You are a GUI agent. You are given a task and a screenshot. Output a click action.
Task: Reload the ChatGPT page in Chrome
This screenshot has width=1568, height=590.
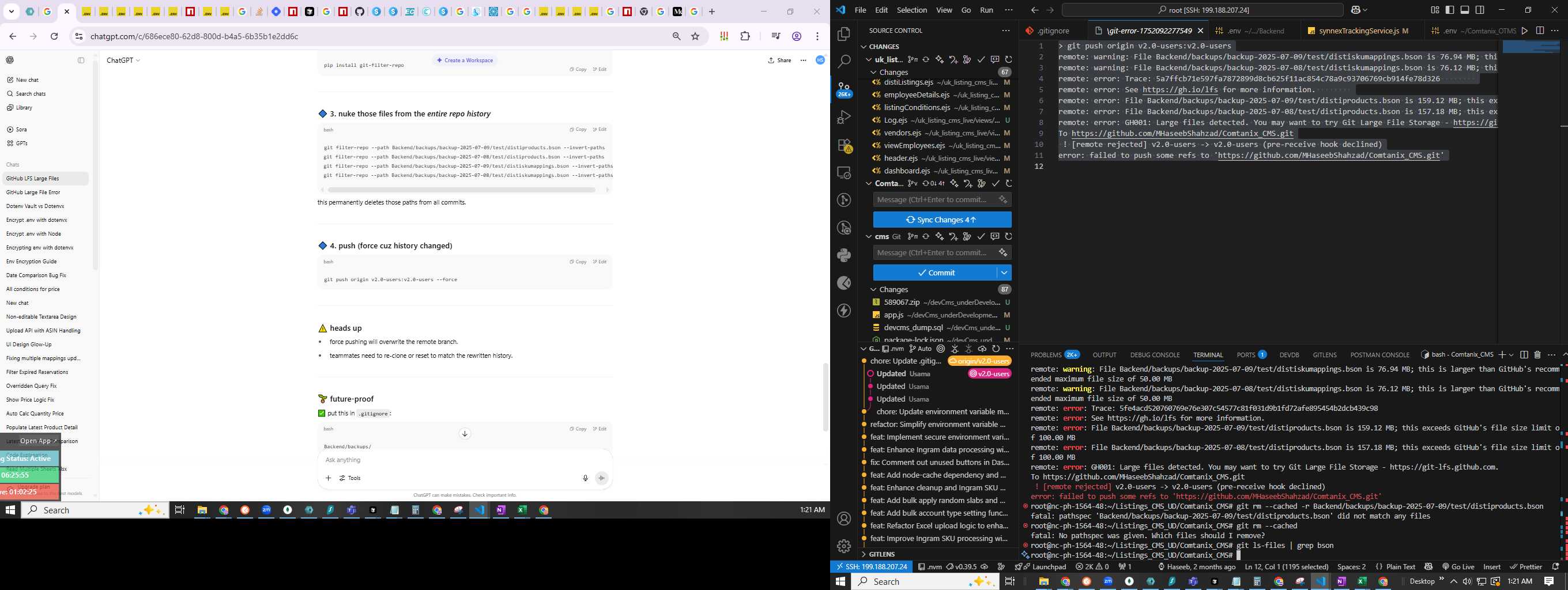[x=54, y=36]
